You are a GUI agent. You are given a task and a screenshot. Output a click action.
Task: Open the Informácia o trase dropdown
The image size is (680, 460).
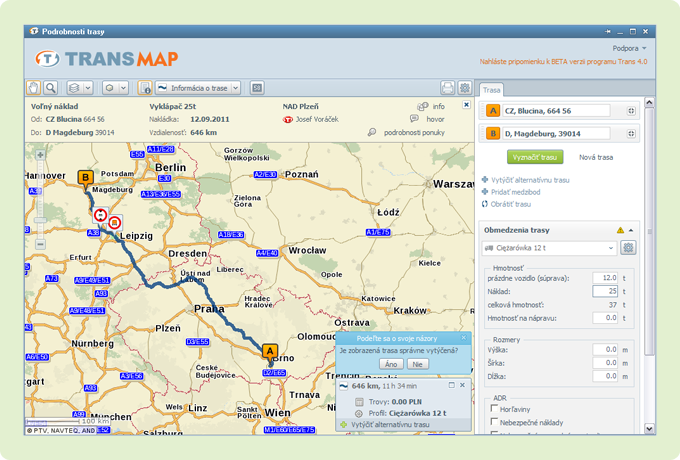(198, 88)
